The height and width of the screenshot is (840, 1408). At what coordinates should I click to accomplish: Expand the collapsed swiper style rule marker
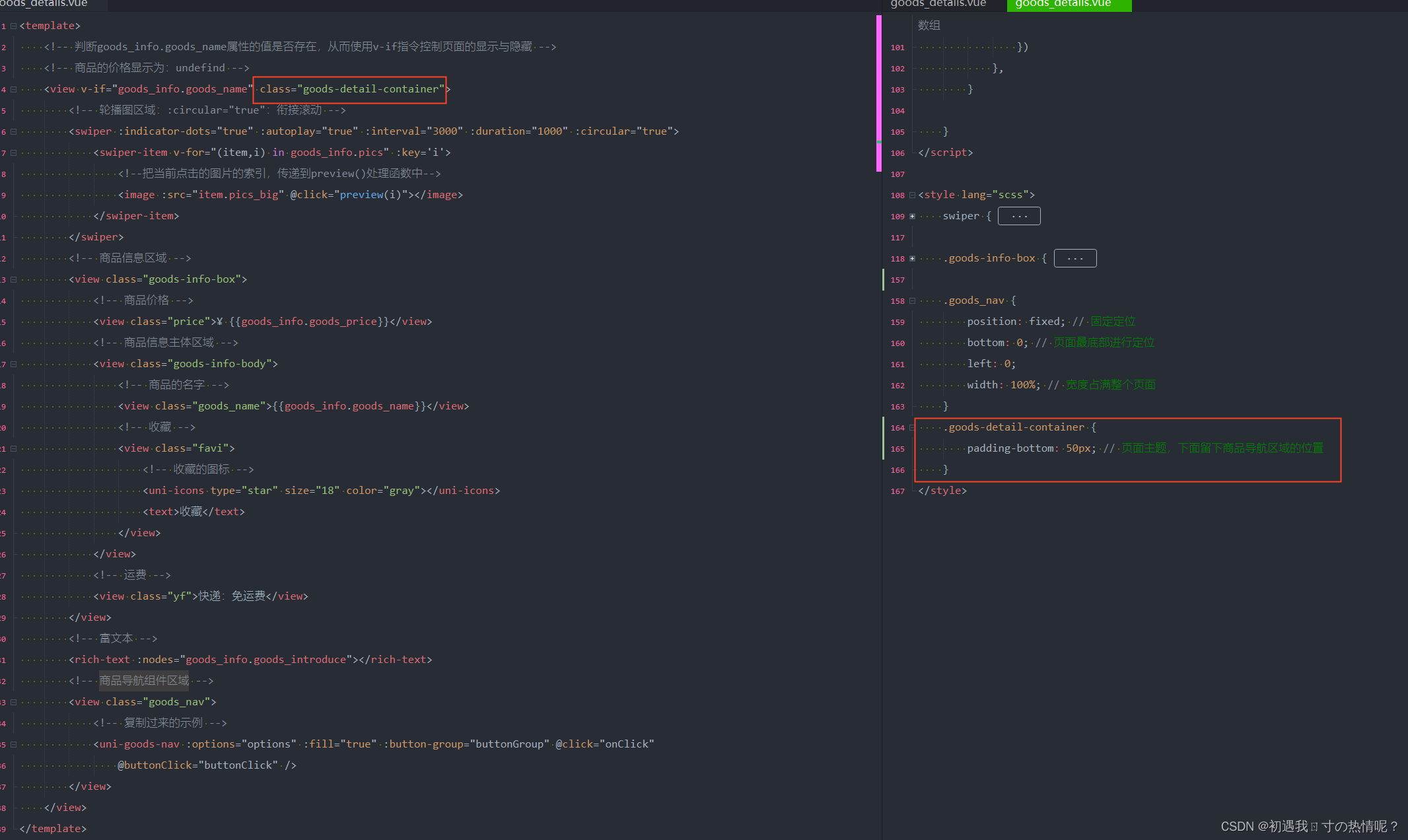(x=912, y=217)
